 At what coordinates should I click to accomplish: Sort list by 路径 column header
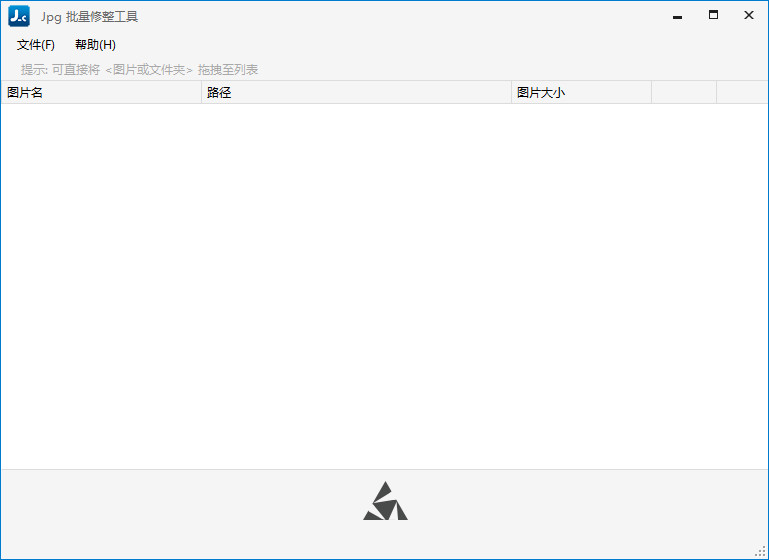coord(356,92)
